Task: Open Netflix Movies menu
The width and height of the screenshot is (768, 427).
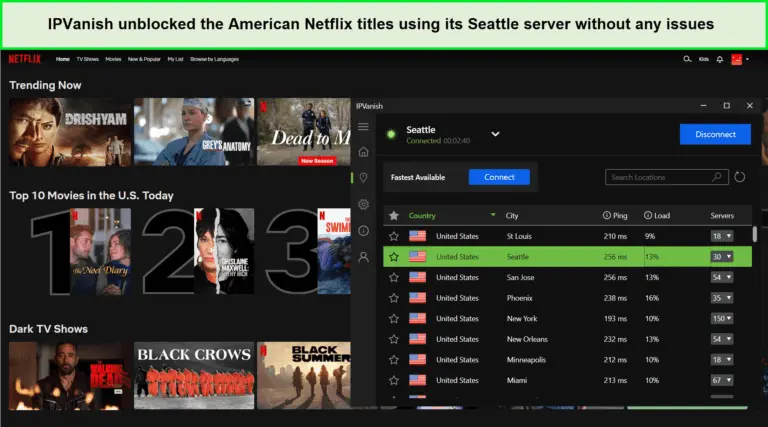Action: coord(113,59)
